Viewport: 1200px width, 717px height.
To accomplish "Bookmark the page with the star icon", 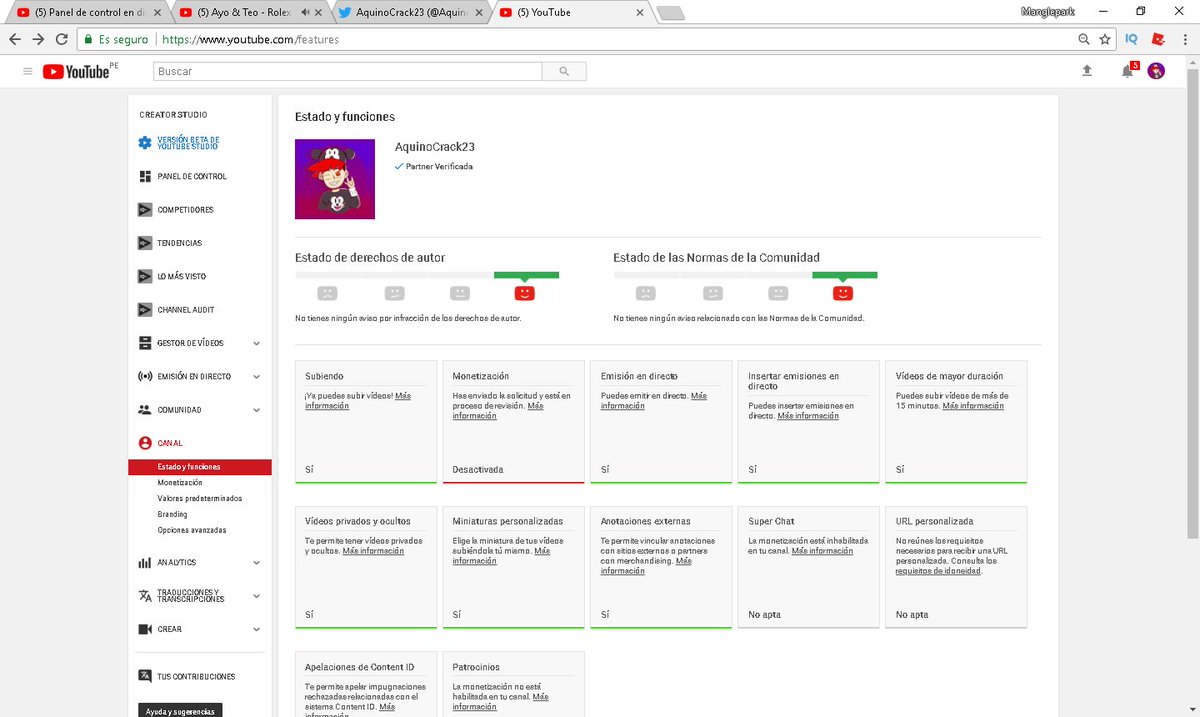I will [1105, 39].
